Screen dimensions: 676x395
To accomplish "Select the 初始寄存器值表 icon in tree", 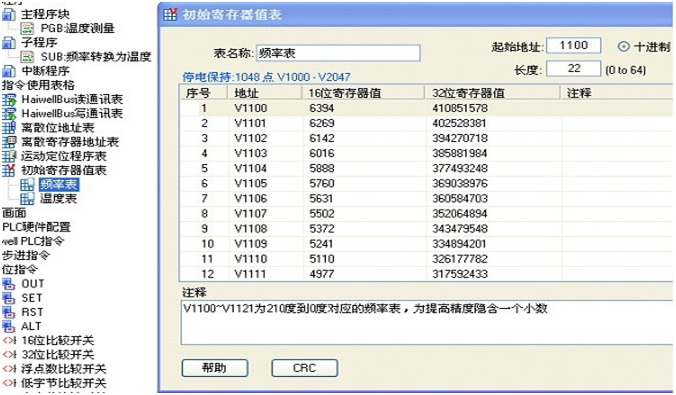I will [9, 170].
